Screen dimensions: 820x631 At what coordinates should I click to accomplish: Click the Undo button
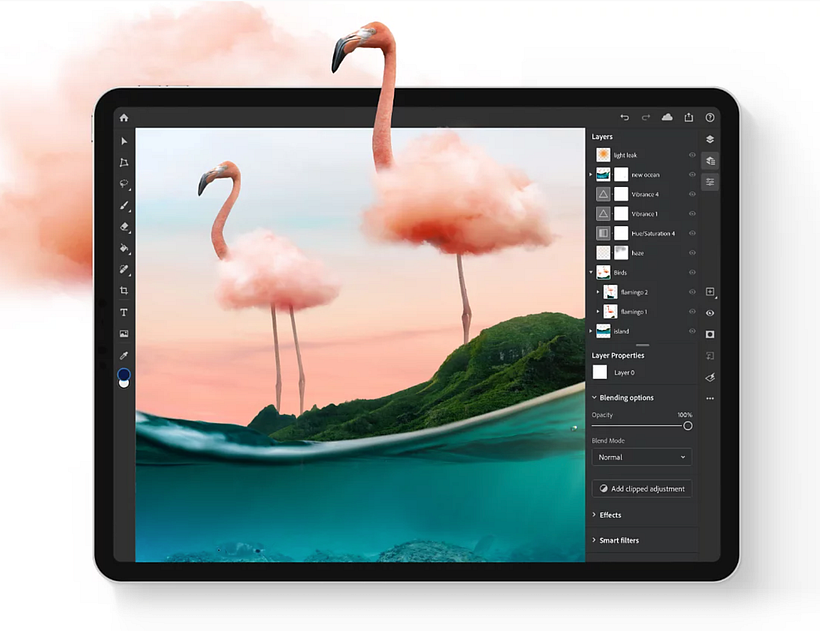(625, 117)
